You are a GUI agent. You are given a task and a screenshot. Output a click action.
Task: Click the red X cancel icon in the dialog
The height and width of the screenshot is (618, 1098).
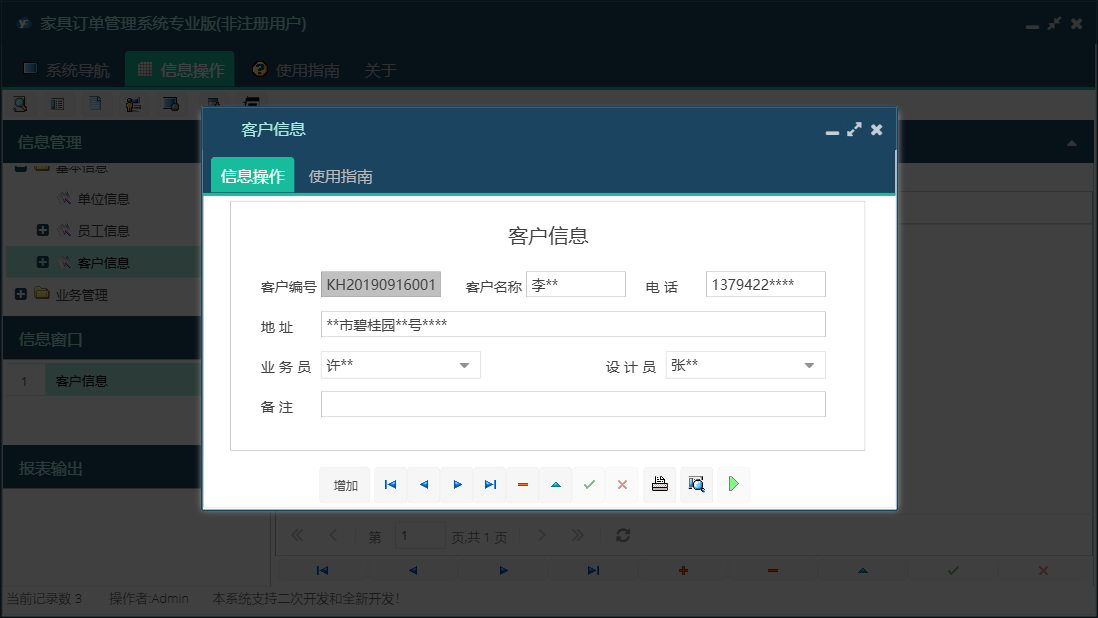pos(621,484)
